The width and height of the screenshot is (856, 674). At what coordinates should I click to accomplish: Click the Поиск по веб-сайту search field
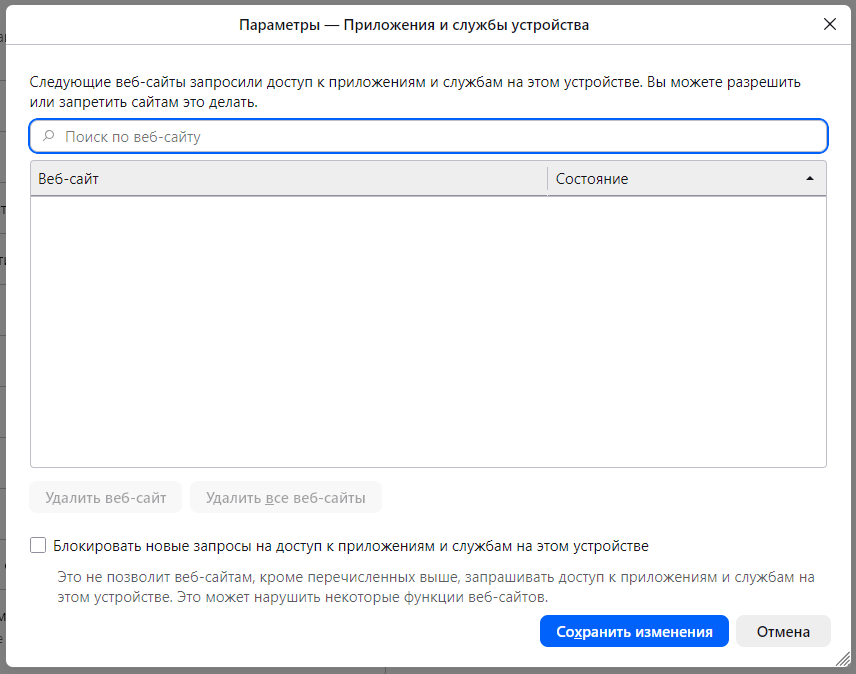(x=429, y=136)
